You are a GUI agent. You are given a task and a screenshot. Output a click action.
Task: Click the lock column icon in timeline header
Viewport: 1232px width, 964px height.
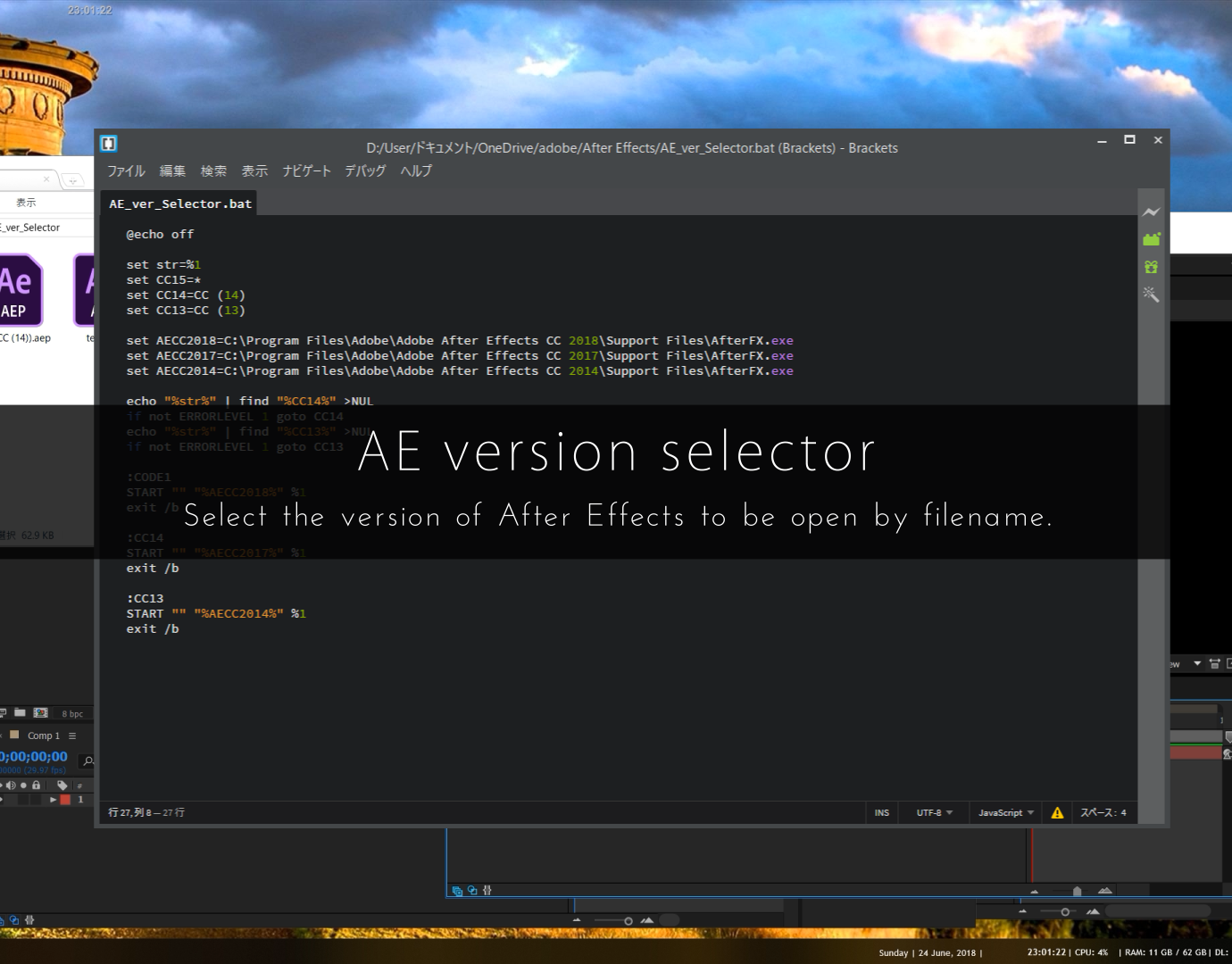click(37, 785)
